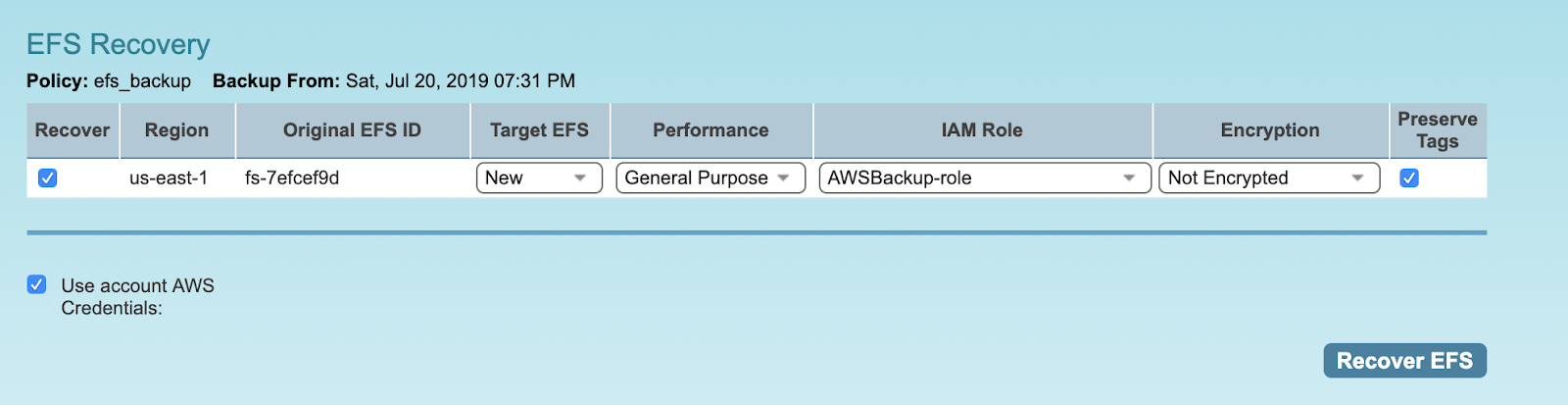The image size is (1568, 405).
Task: Toggle the Preserve Tags checkbox
Action: coord(1409,177)
